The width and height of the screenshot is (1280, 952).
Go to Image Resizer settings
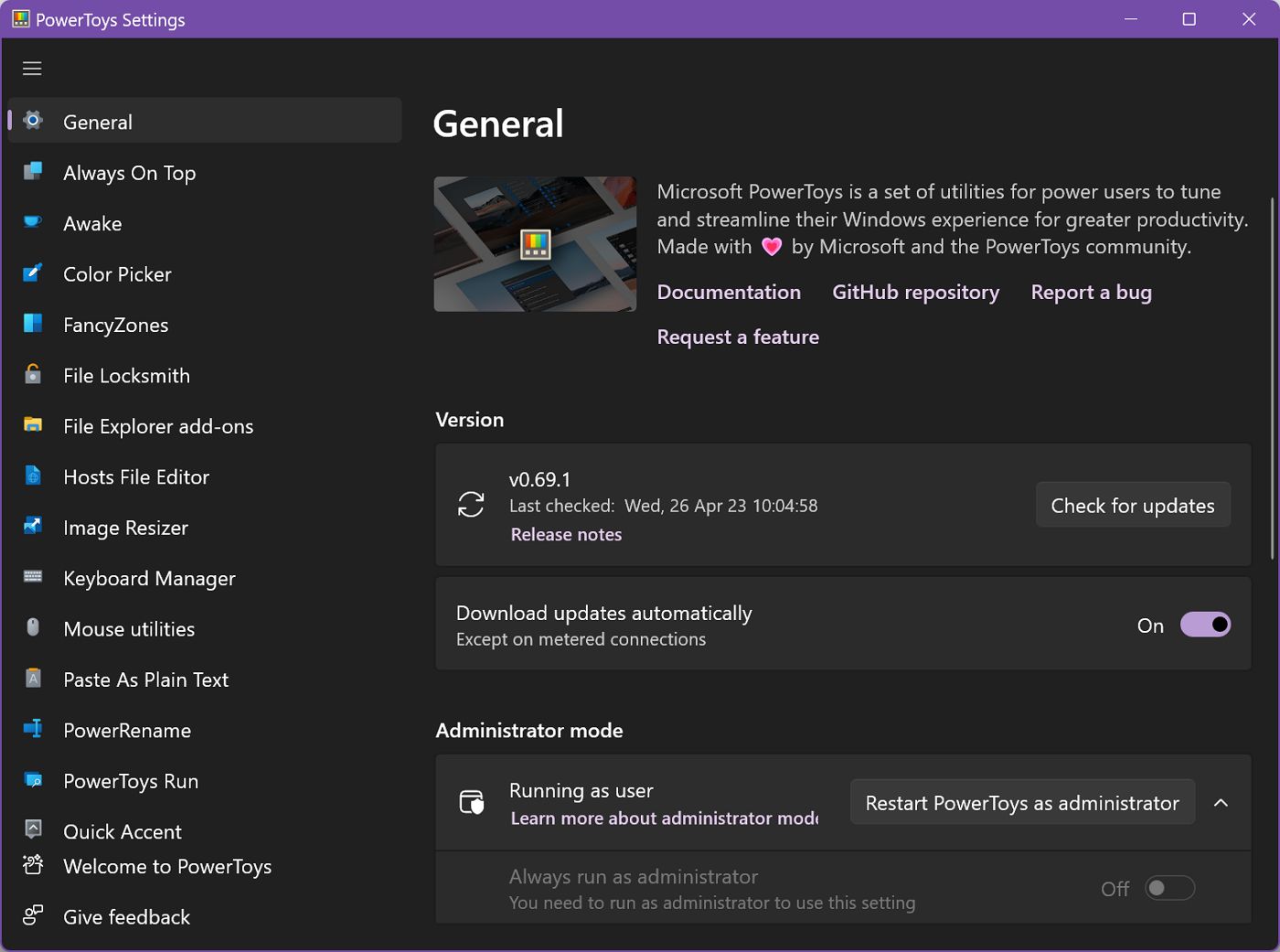(x=205, y=528)
